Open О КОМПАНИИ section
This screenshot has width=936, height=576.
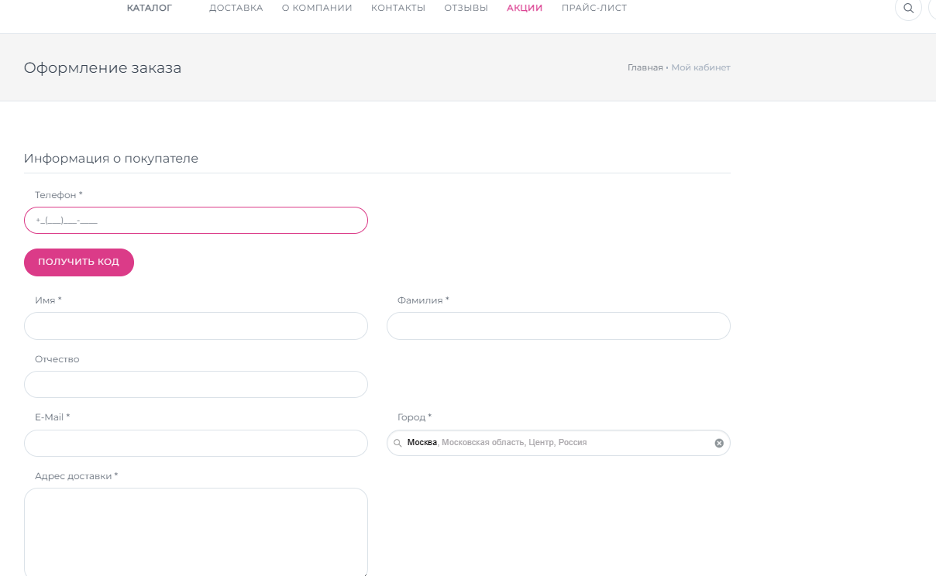point(316,8)
